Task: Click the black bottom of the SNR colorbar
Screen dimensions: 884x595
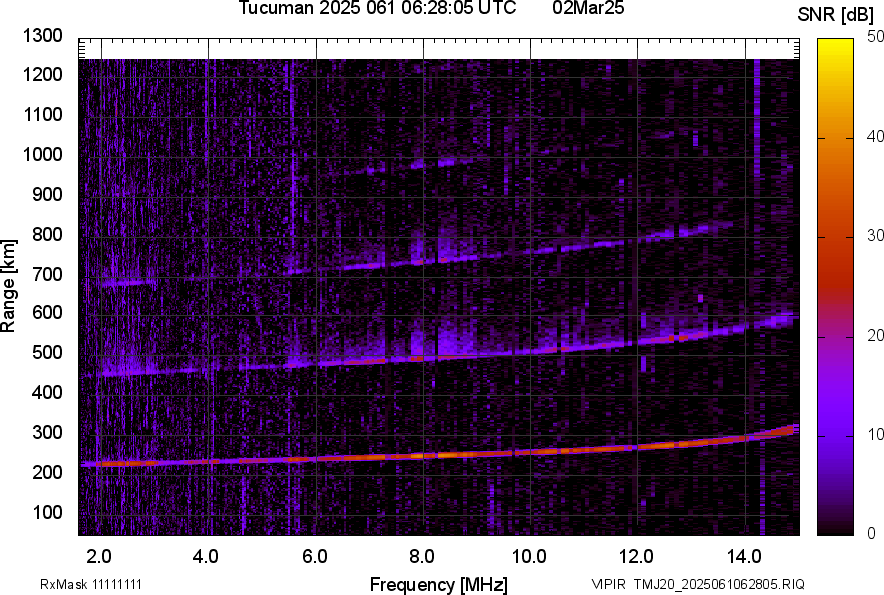Action: point(837,529)
